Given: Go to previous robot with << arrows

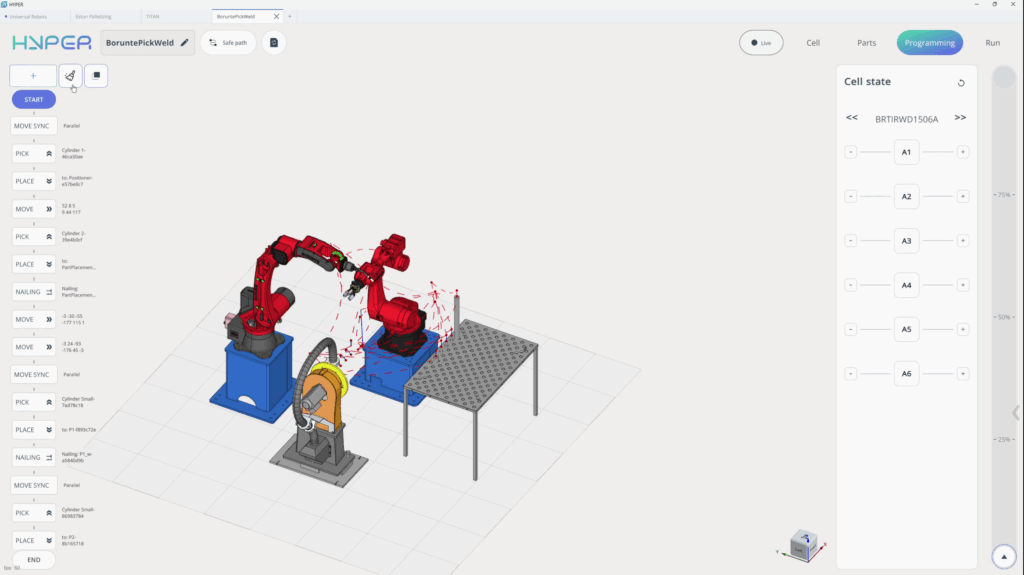Looking at the screenshot, I should click(x=852, y=118).
